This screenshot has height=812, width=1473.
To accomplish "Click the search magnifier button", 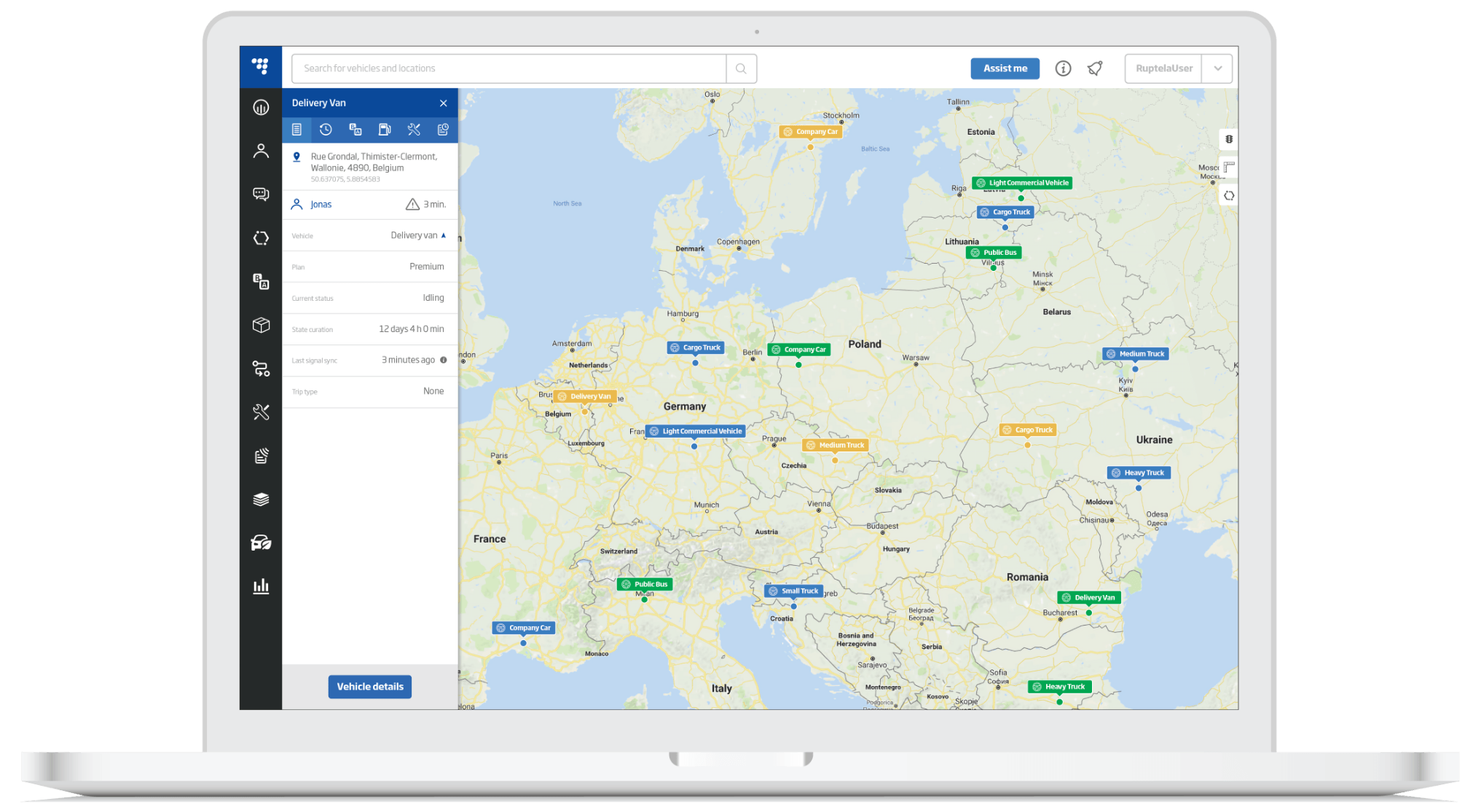I will pos(741,68).
